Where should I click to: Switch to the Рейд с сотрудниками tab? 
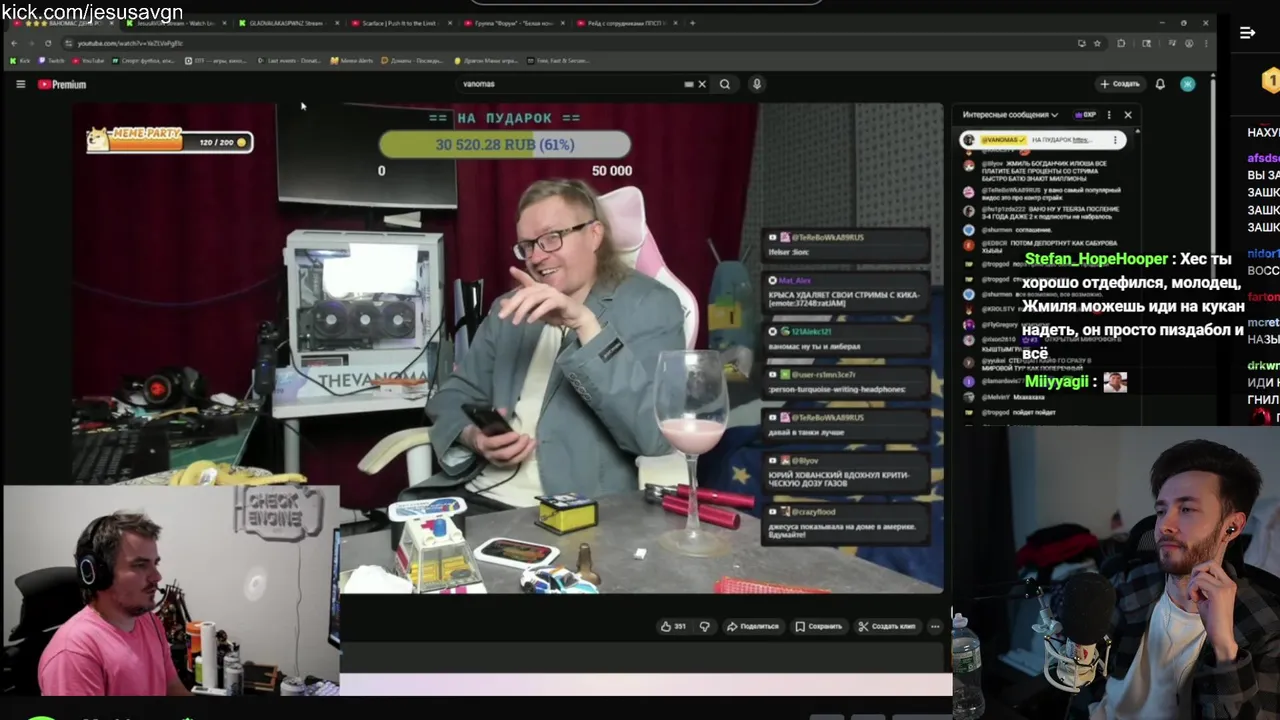click(x=625, y=22)
